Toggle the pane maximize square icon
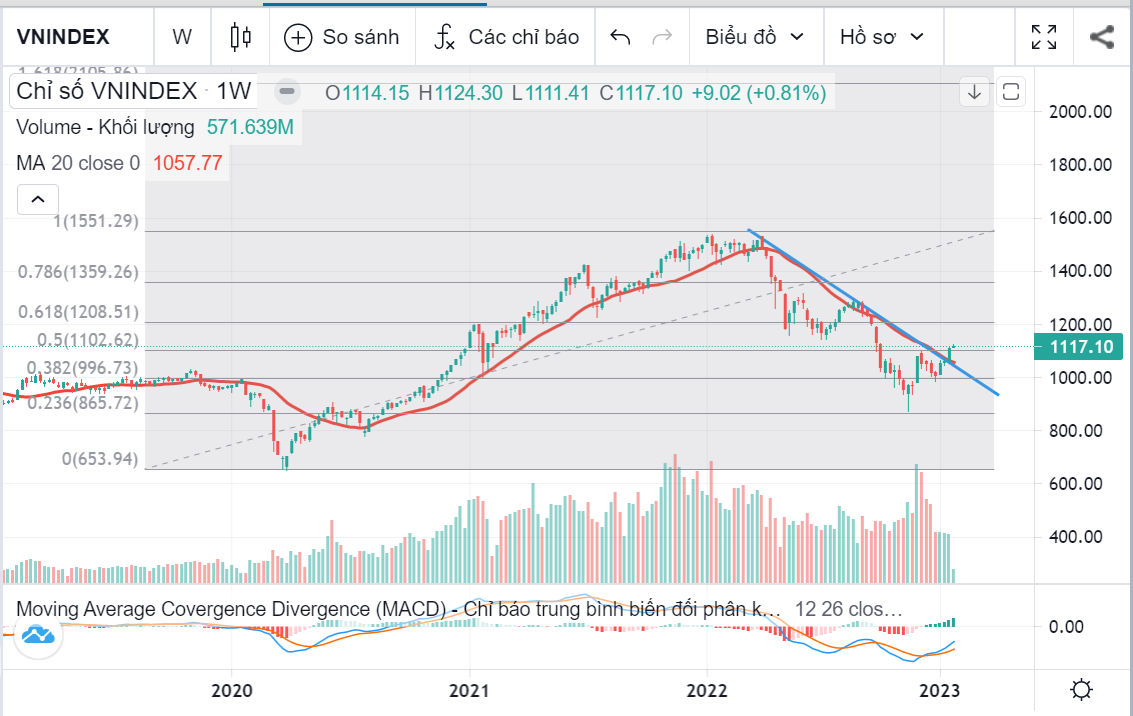 [x=1010, y=93]
